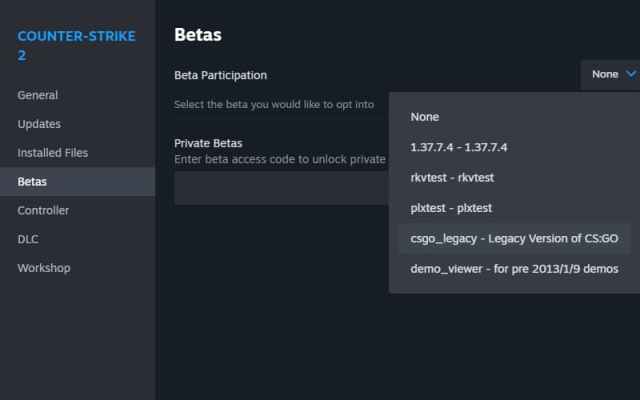Go to Installed Files section

pyautogui.click(x=53, y=153)
